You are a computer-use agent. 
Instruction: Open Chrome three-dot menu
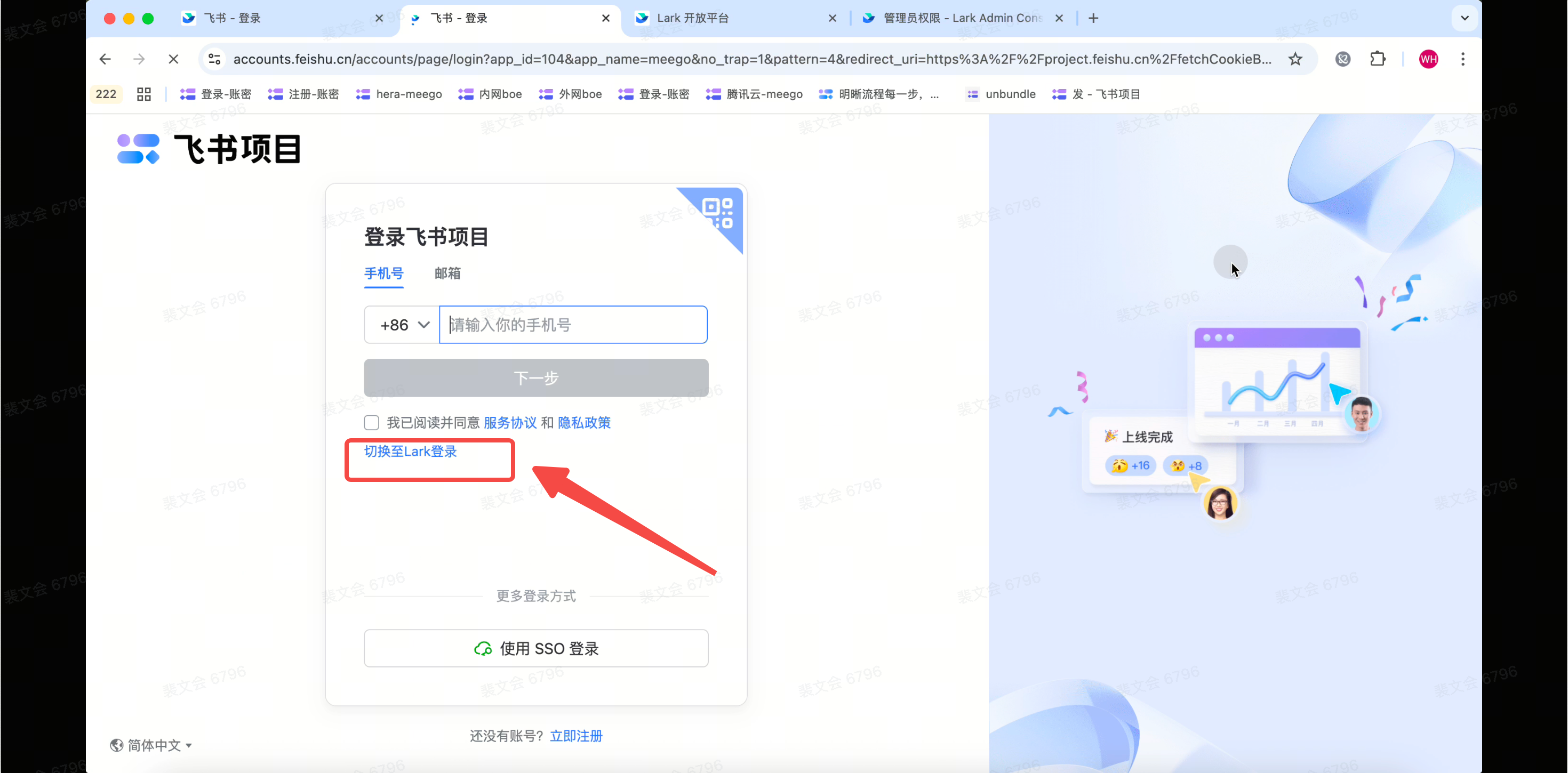tap(1463, 59)
